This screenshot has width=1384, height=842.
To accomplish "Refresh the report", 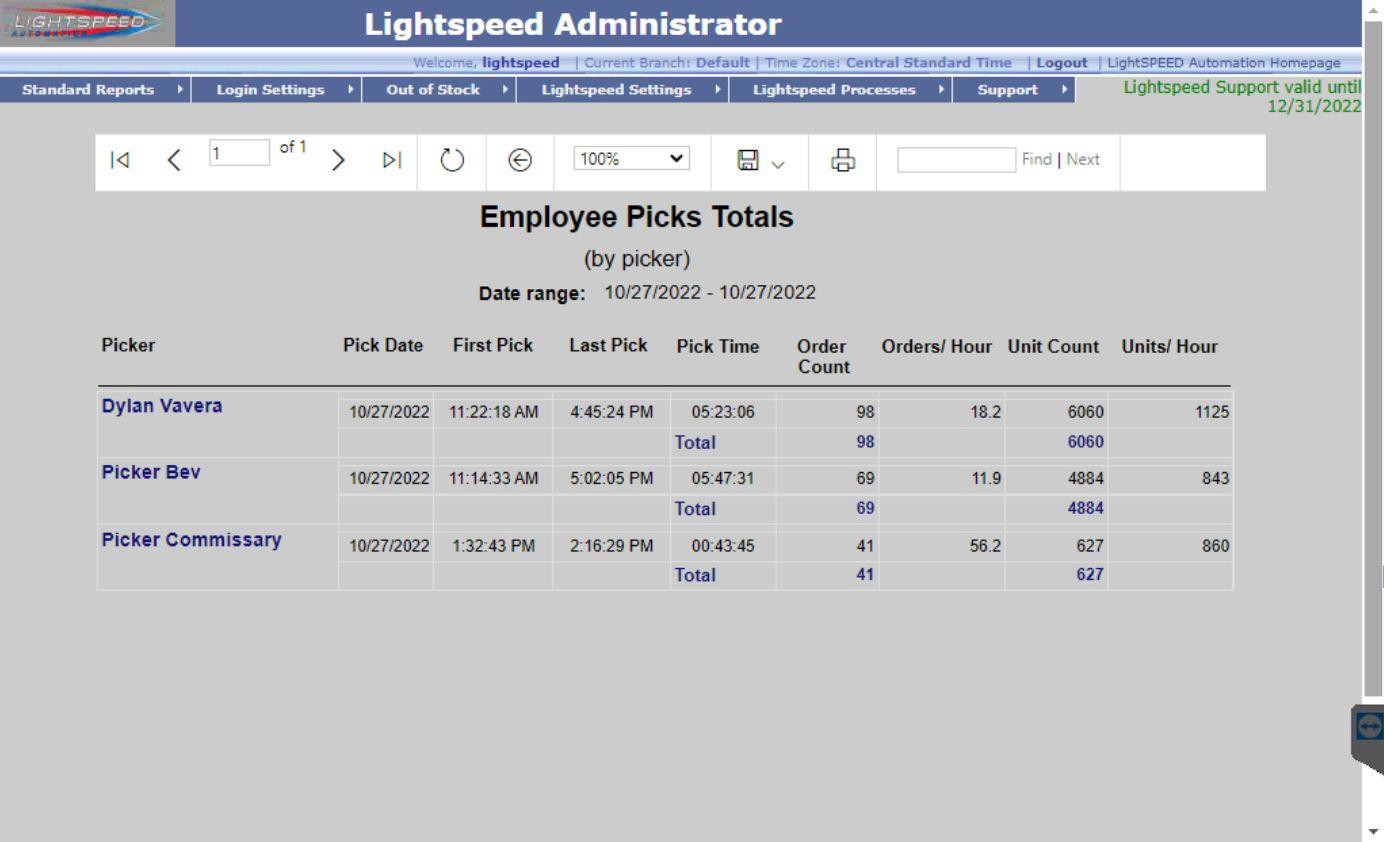I will click(x=453, y=160).
